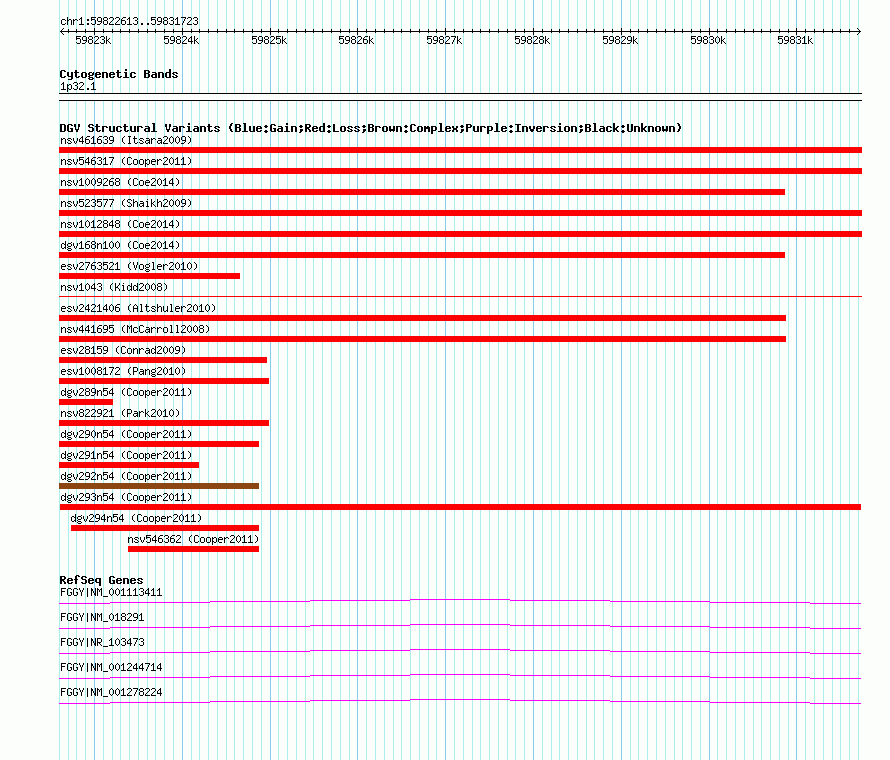The width and height of the screenshot is (890, 760).
Task: Select dgv291n54 (Cooper2011) label
Action: (126, 455)
